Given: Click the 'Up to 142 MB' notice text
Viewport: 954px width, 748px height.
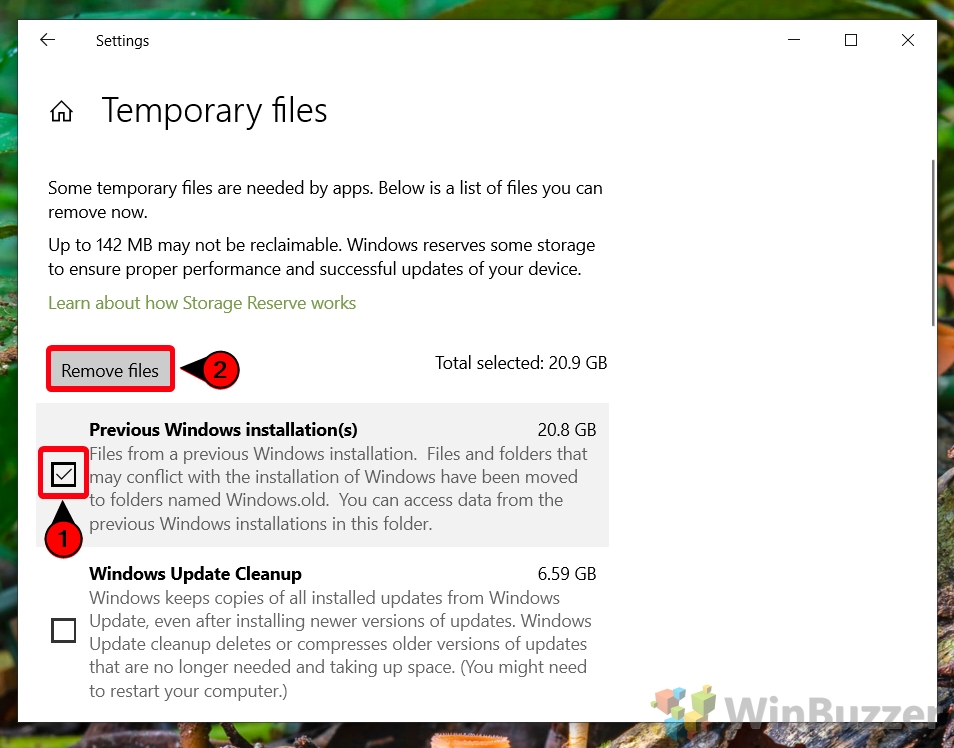Looking at the screenshot, I should [x=322, y=257].
